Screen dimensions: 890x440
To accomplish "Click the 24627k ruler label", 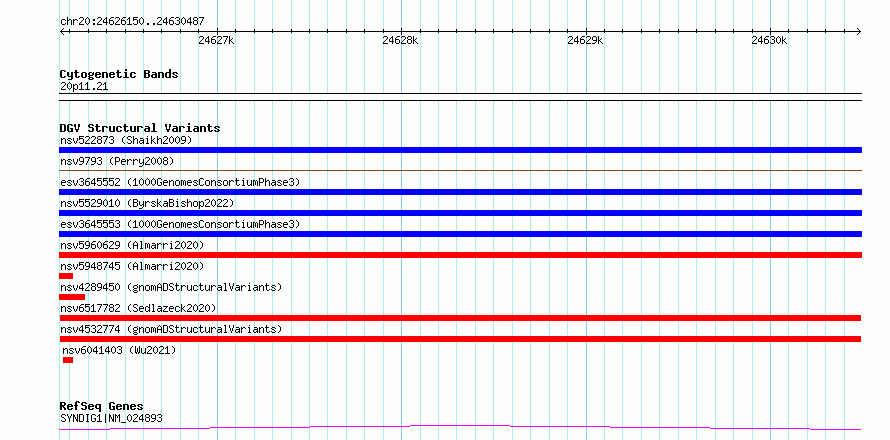I will click(216, 40).
